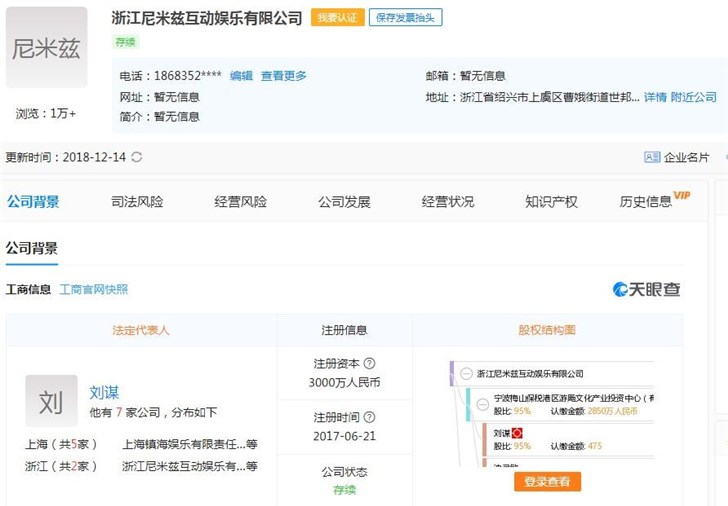The image size is (728, 506).
Task: Click the 浙江（共2家）region entry
Action: pos(61,466)
